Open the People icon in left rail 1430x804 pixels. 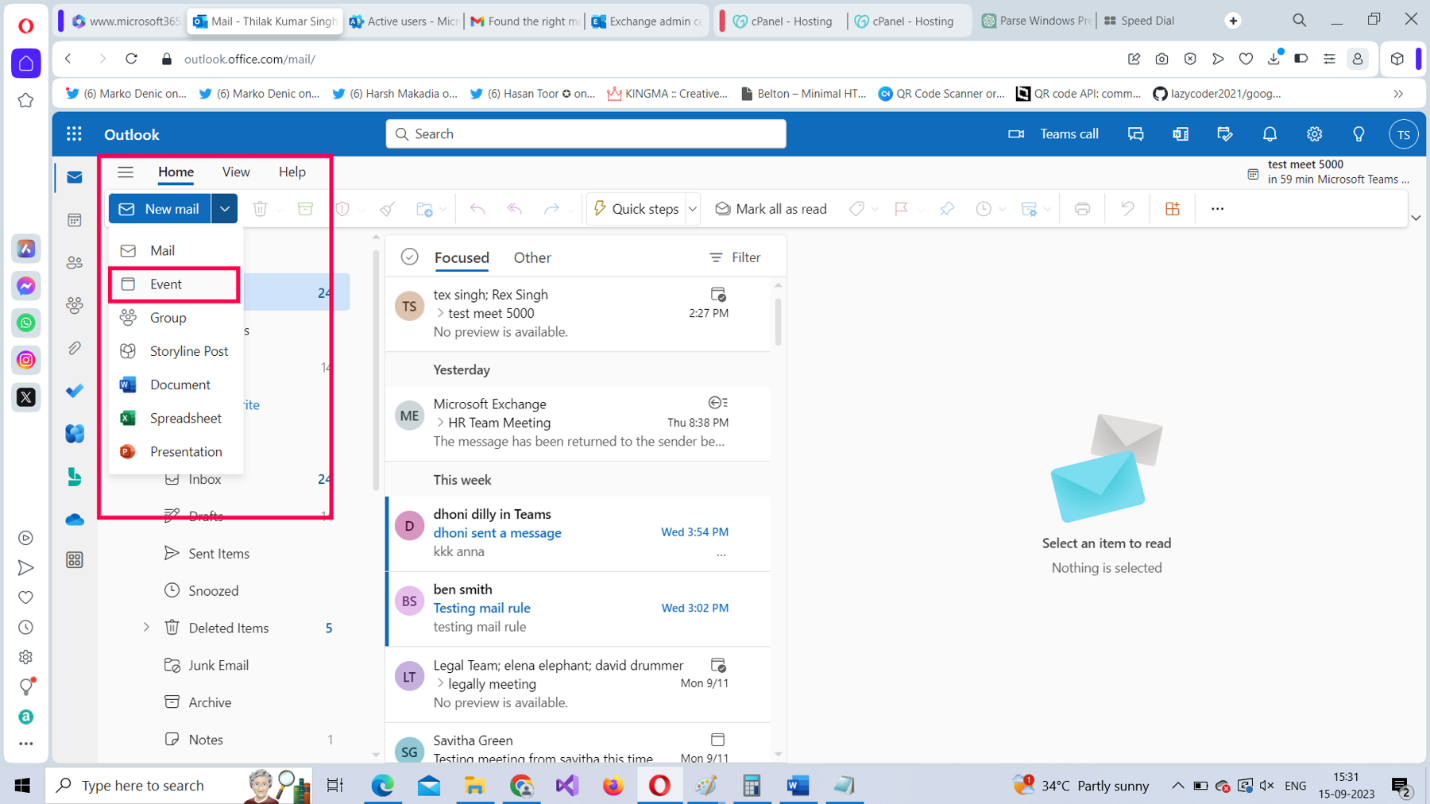[75, 263]
